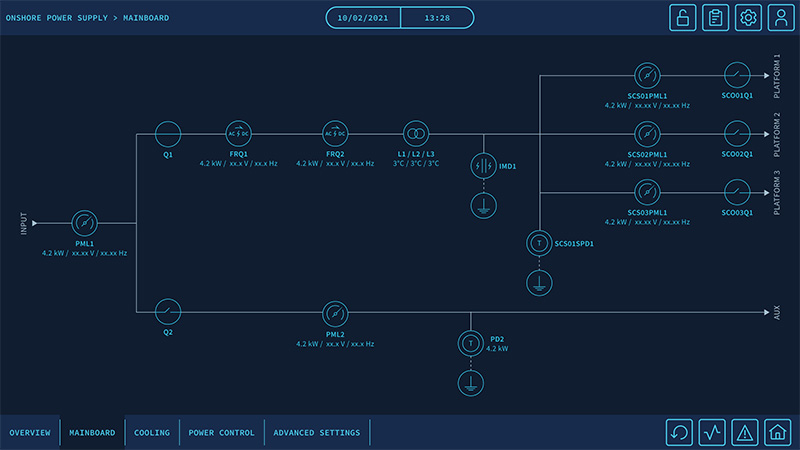Click the L1 / L2 / L3 label

(416, 154)
